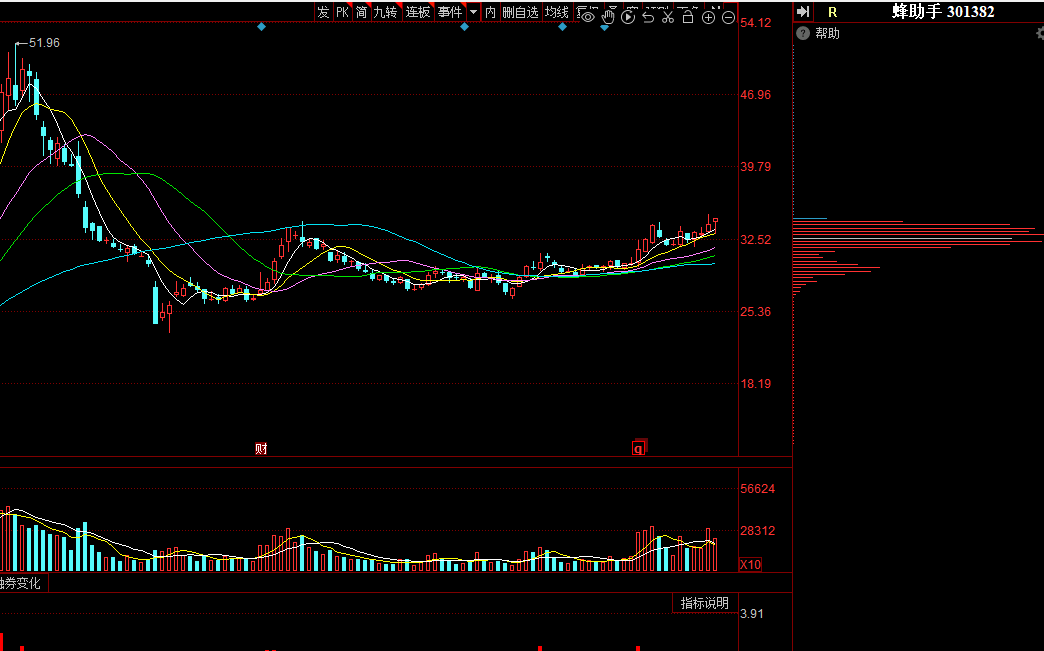Click the 39.79 price axis label
Image resolution: width=1044 pixels, height=651 pixels.
tap(756, 166)
